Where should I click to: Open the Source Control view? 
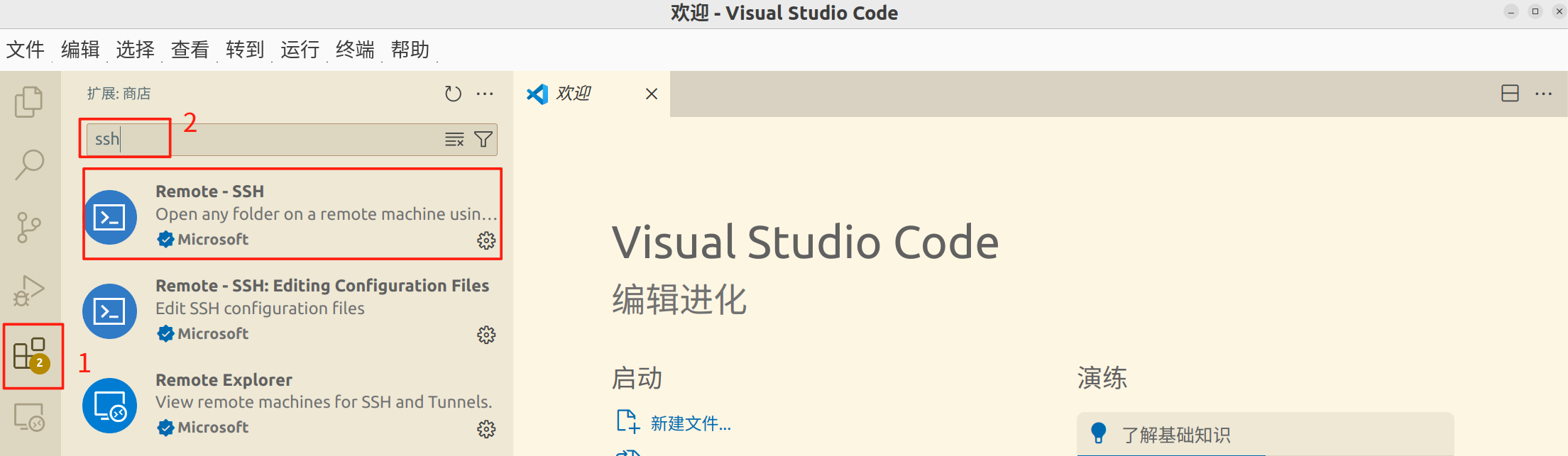click(x=29, y=227)
